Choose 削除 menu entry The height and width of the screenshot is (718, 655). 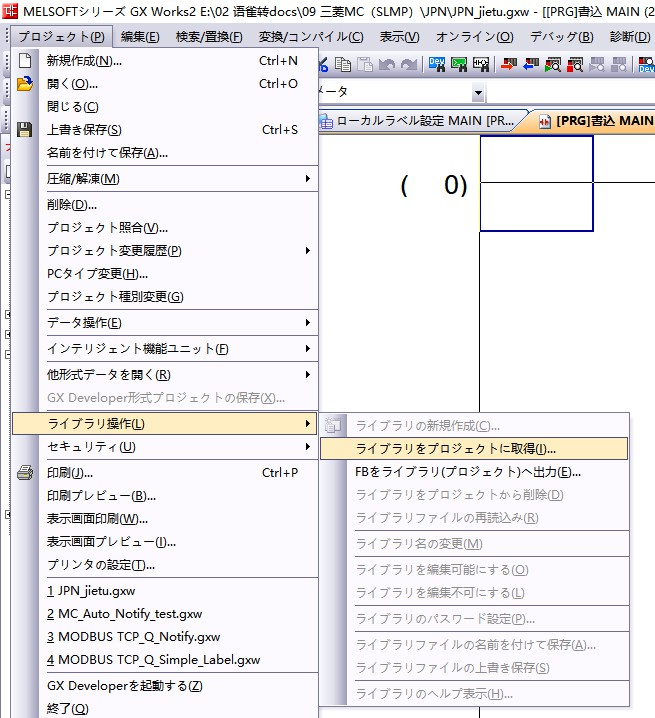[x=165, y=205]
